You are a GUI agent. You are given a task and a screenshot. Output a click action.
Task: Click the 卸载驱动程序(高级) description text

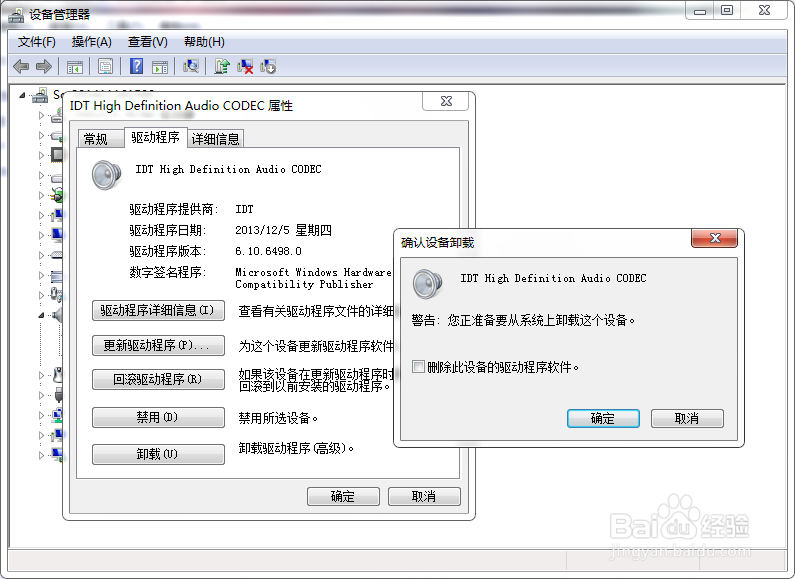296,448
